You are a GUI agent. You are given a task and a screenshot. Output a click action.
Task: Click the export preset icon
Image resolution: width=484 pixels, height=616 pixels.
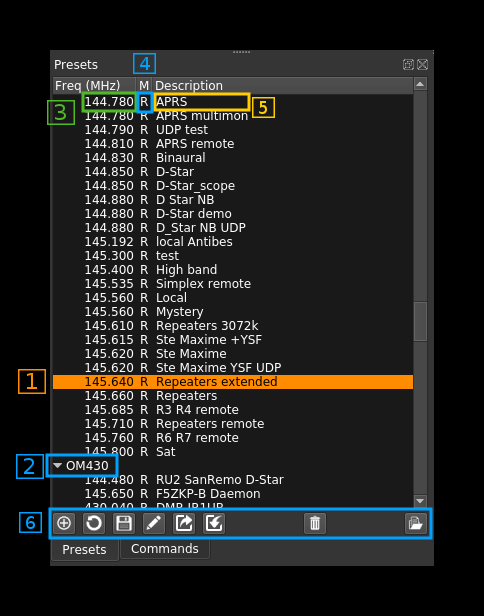pyautogui.click(x=184, y=523)
